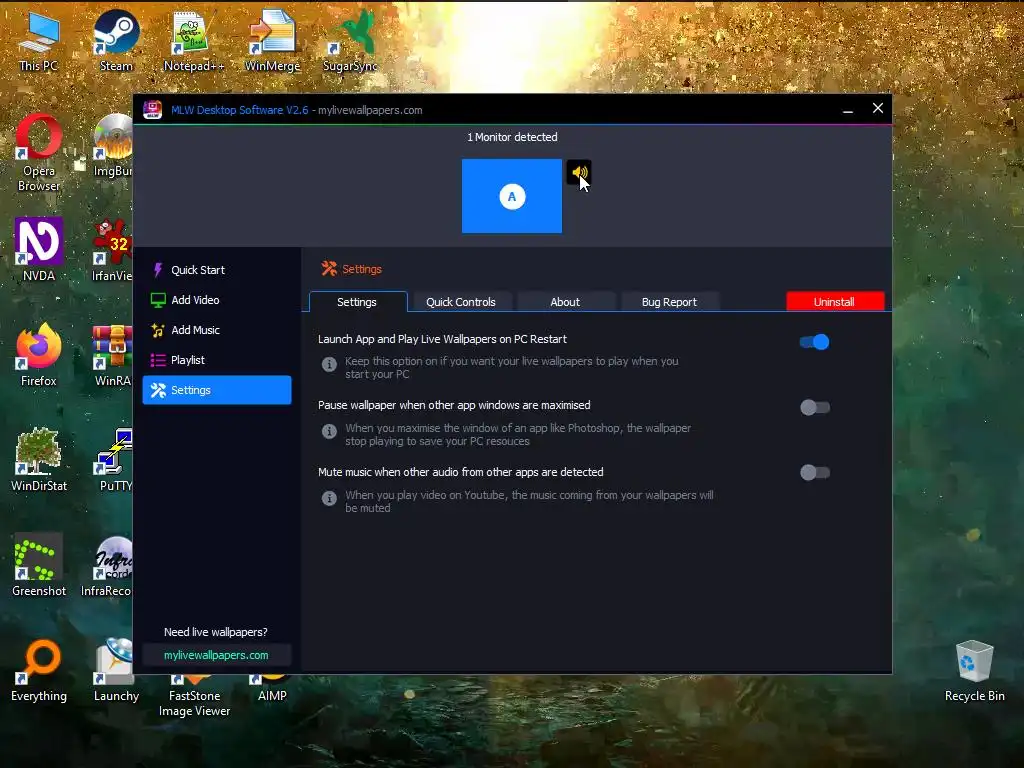Click the ImgBurn desktop icon

tap(113, 145)
